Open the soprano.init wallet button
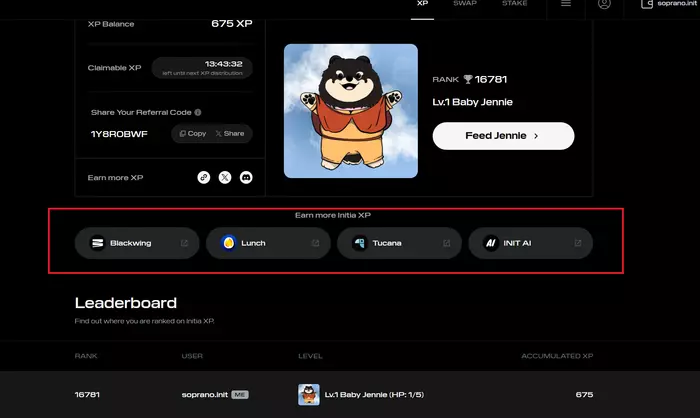Viewport: 700px width, 418px height. click(669, 4)
